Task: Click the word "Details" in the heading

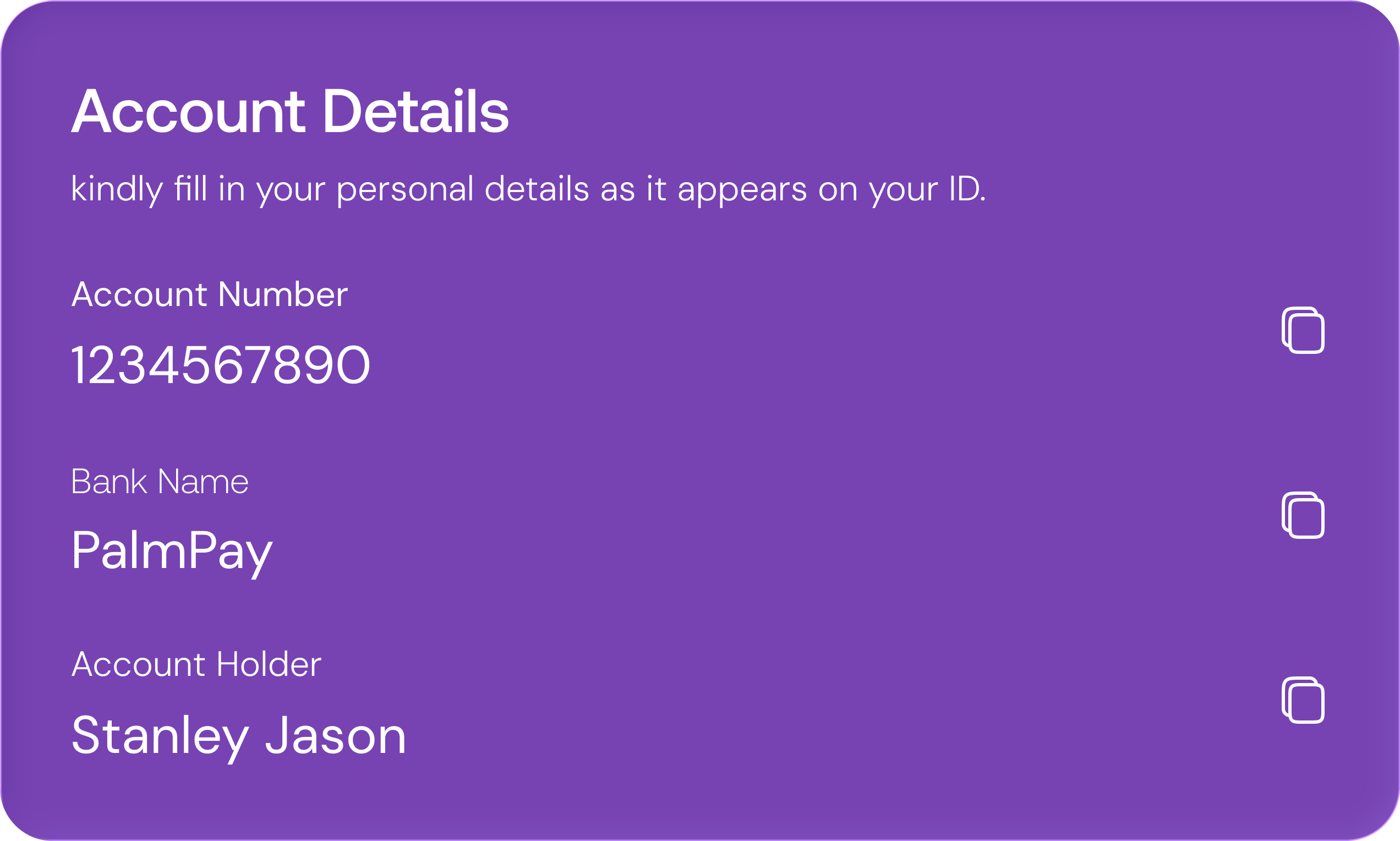Action: [x=415, y=112]
